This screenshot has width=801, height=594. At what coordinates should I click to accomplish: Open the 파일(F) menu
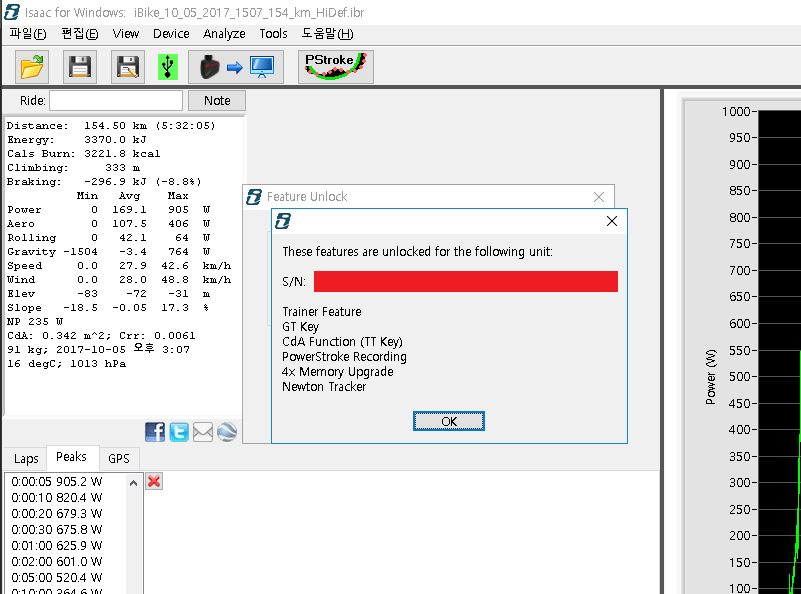28,34
